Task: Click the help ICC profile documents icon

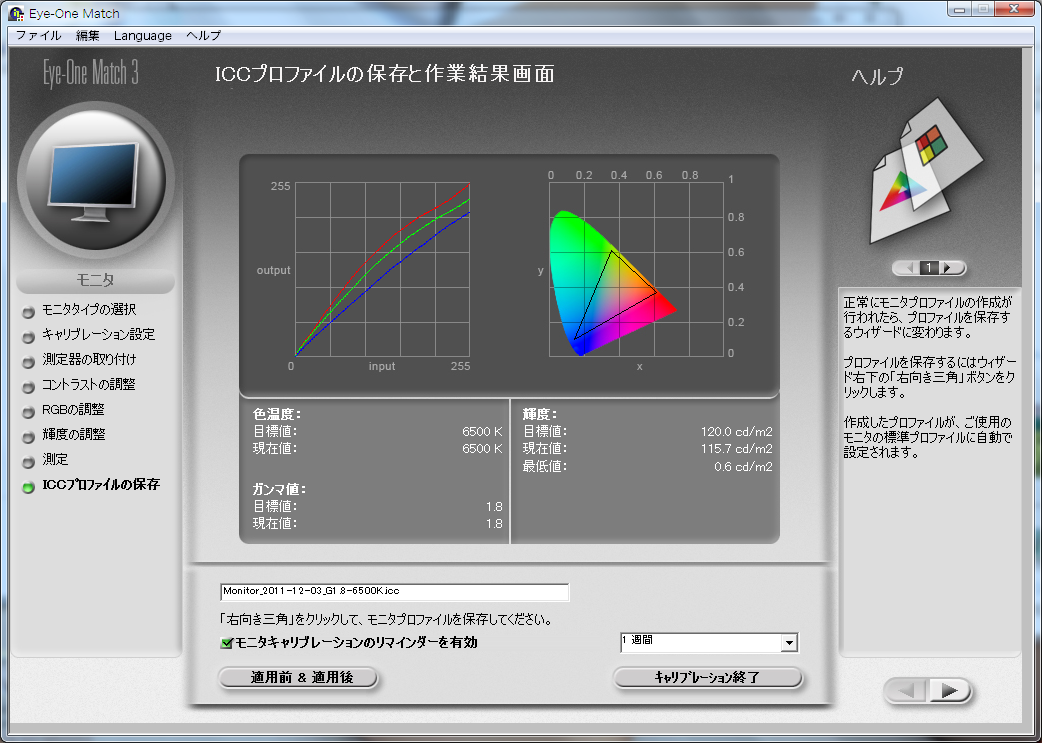Action: [926, 171]
